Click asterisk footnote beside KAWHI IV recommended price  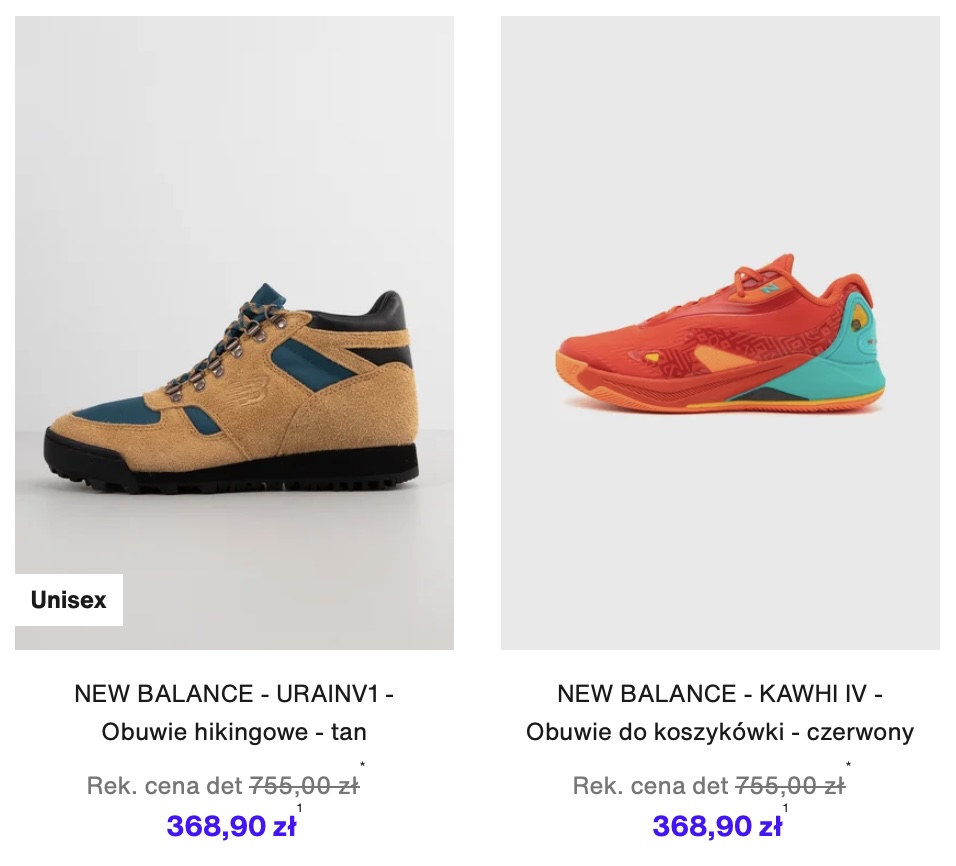point(848,764)
